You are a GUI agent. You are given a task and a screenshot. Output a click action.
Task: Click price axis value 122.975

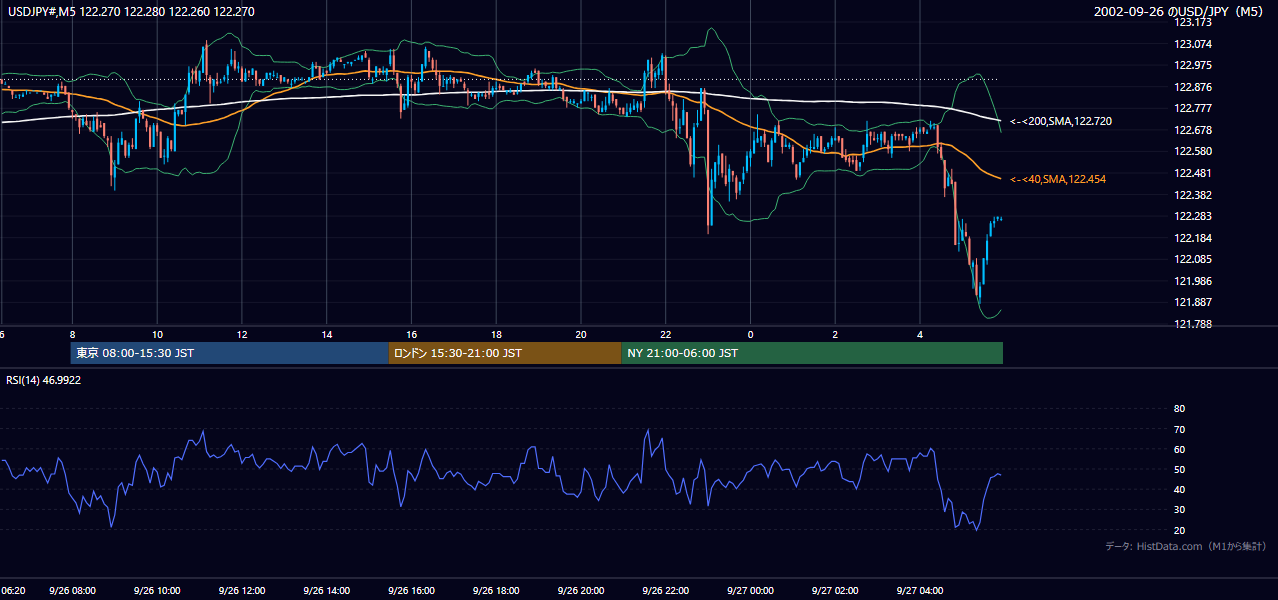click(1193, 65)
